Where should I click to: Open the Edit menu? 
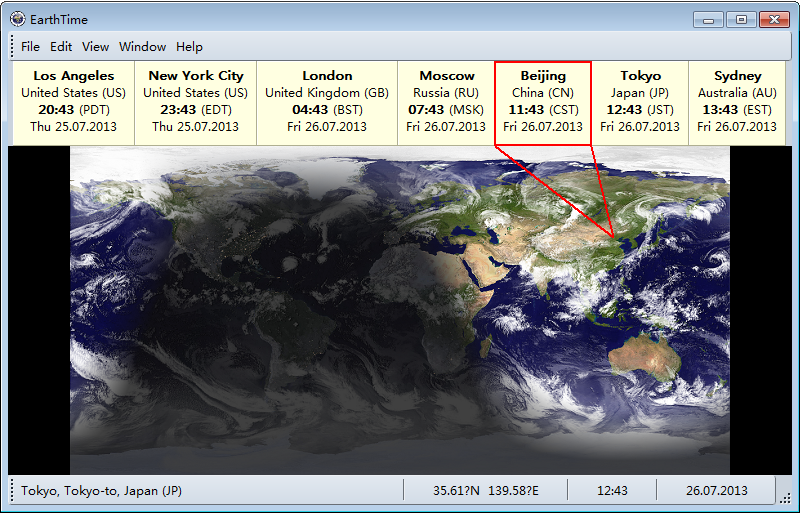61,46
